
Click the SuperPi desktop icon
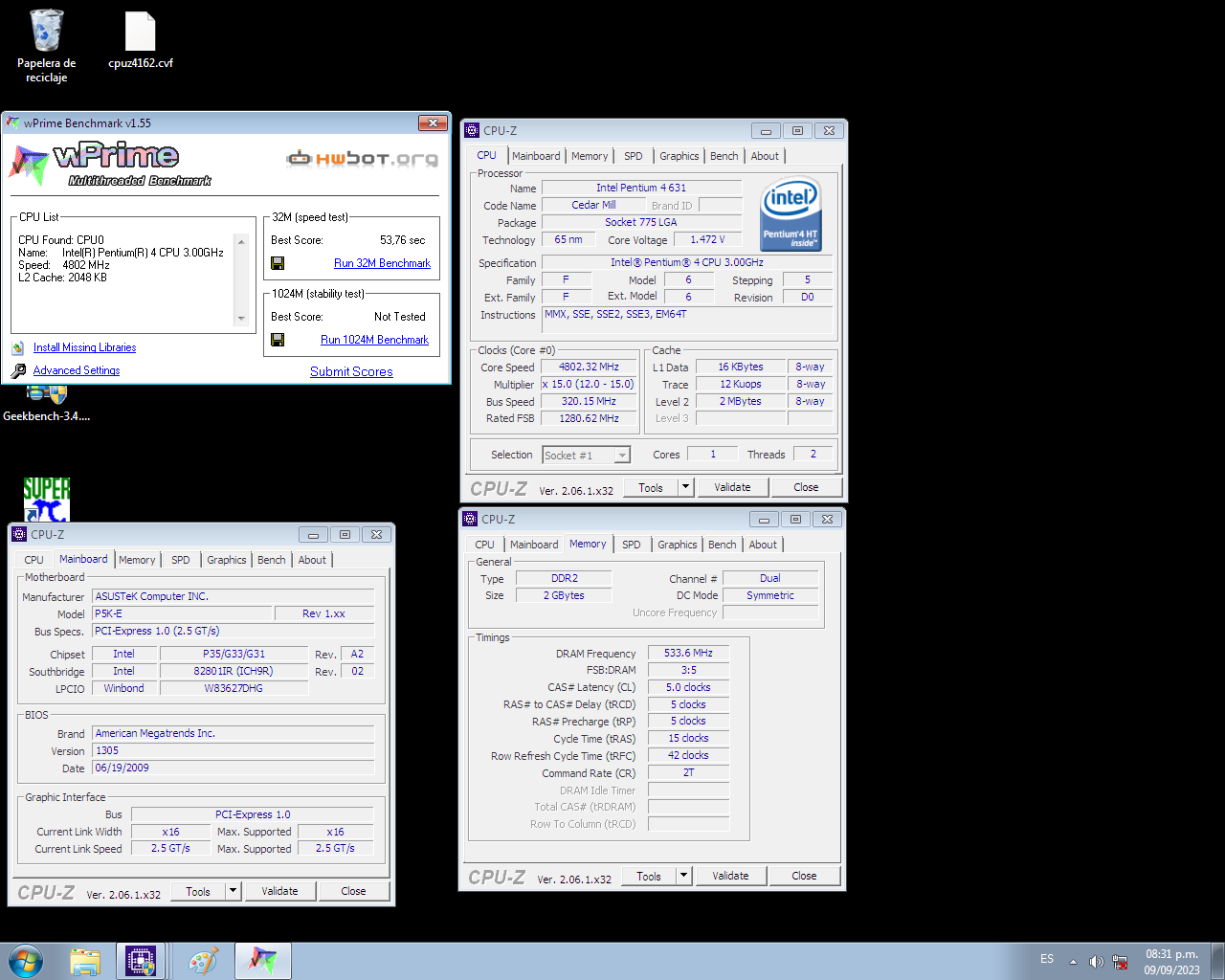(46, 500)
